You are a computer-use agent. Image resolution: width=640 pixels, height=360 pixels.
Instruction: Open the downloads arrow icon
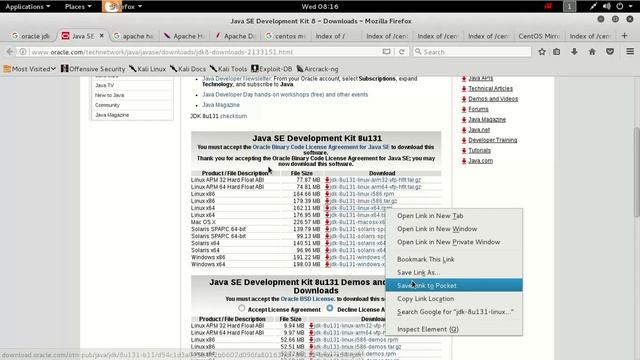(574, 52)
